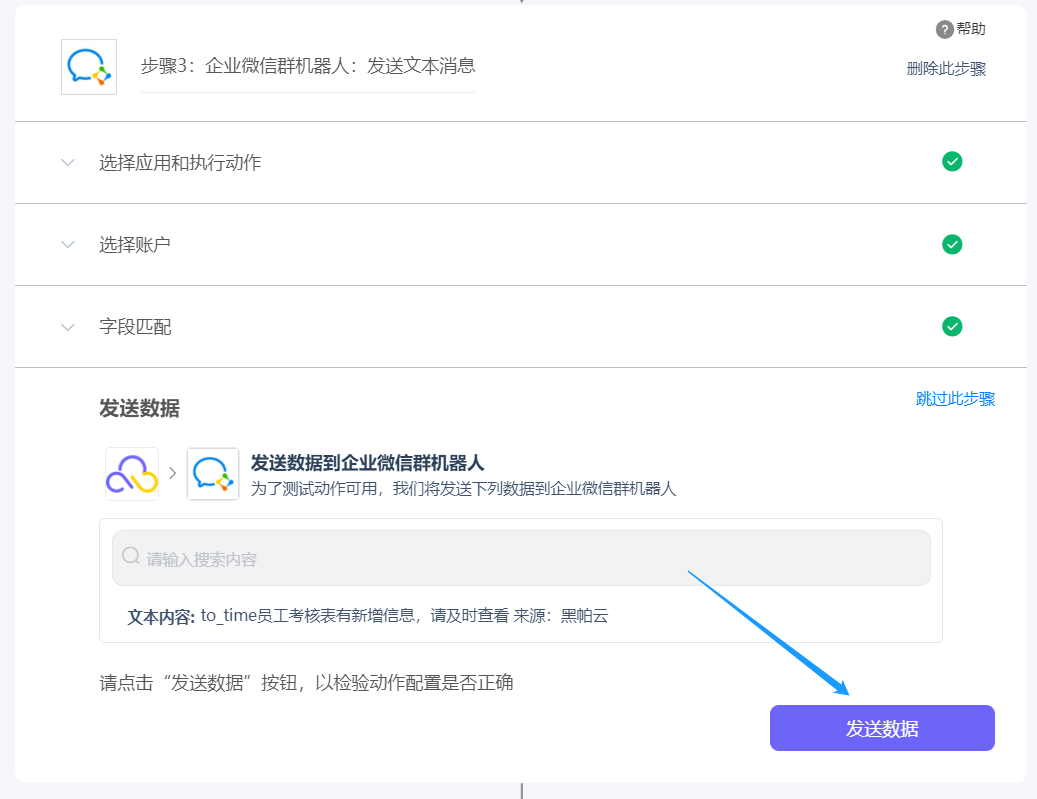Click 删除此步骤 to delete this step

point(946,69)
